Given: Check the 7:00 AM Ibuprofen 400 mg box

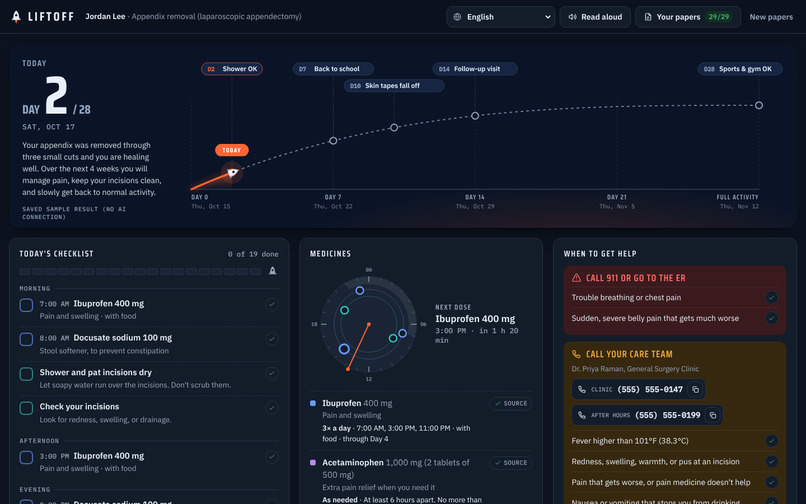Looking at the screenshot, I should click(26, 305).
